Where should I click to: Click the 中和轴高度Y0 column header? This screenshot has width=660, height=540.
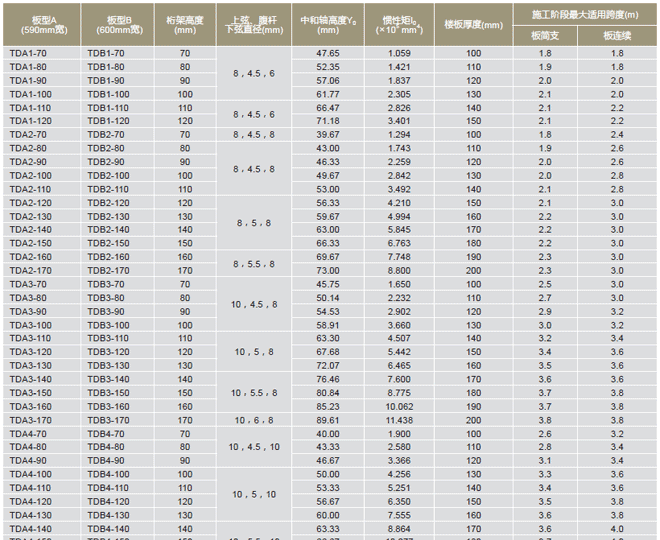point(328,24)
